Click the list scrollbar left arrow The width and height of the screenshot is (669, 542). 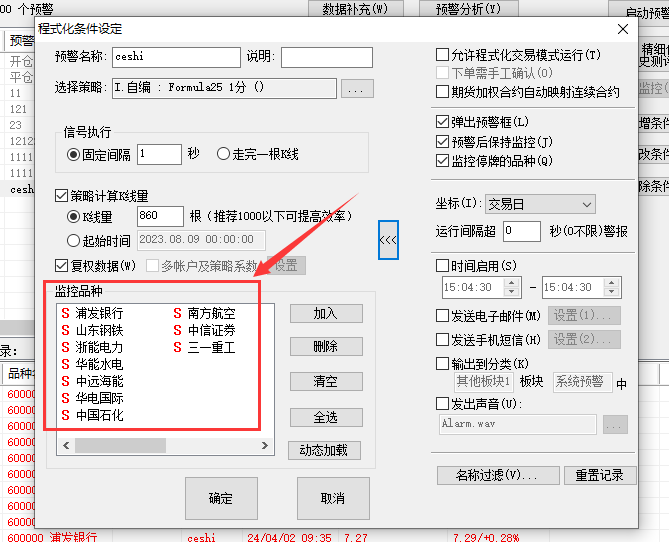point(66,446)
